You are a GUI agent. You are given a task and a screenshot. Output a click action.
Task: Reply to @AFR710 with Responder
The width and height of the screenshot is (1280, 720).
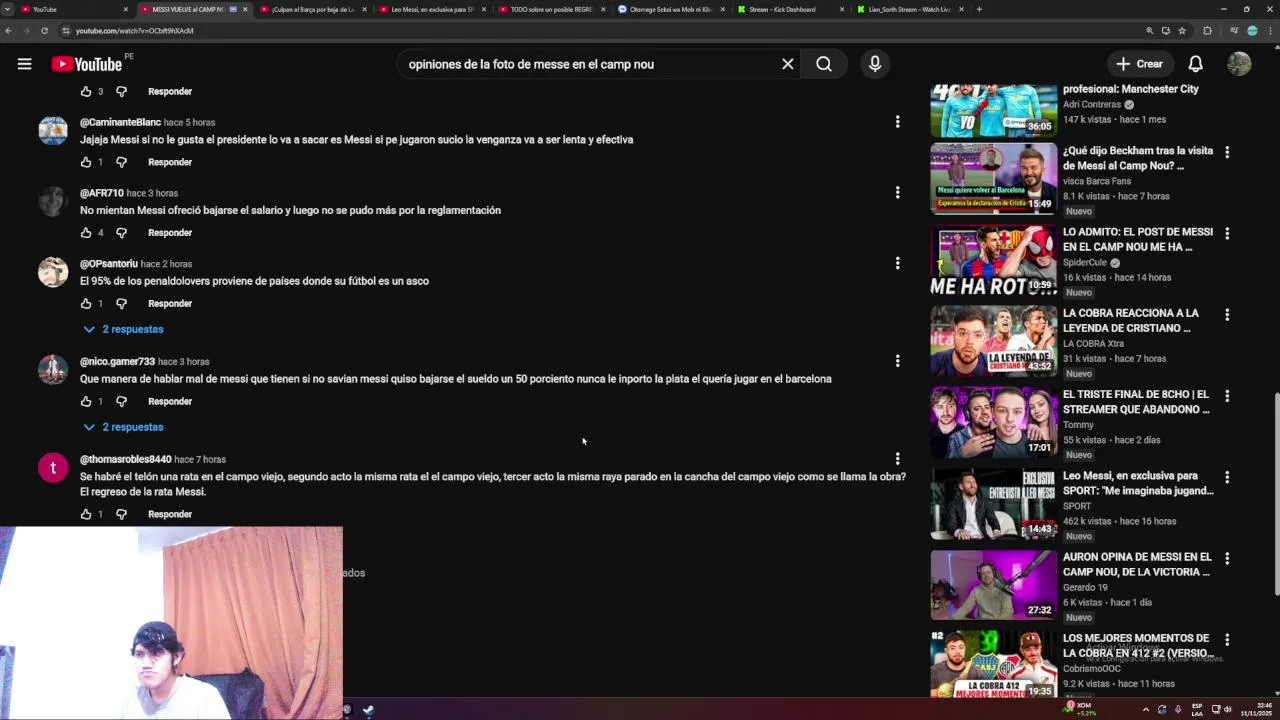pos(170,233)
